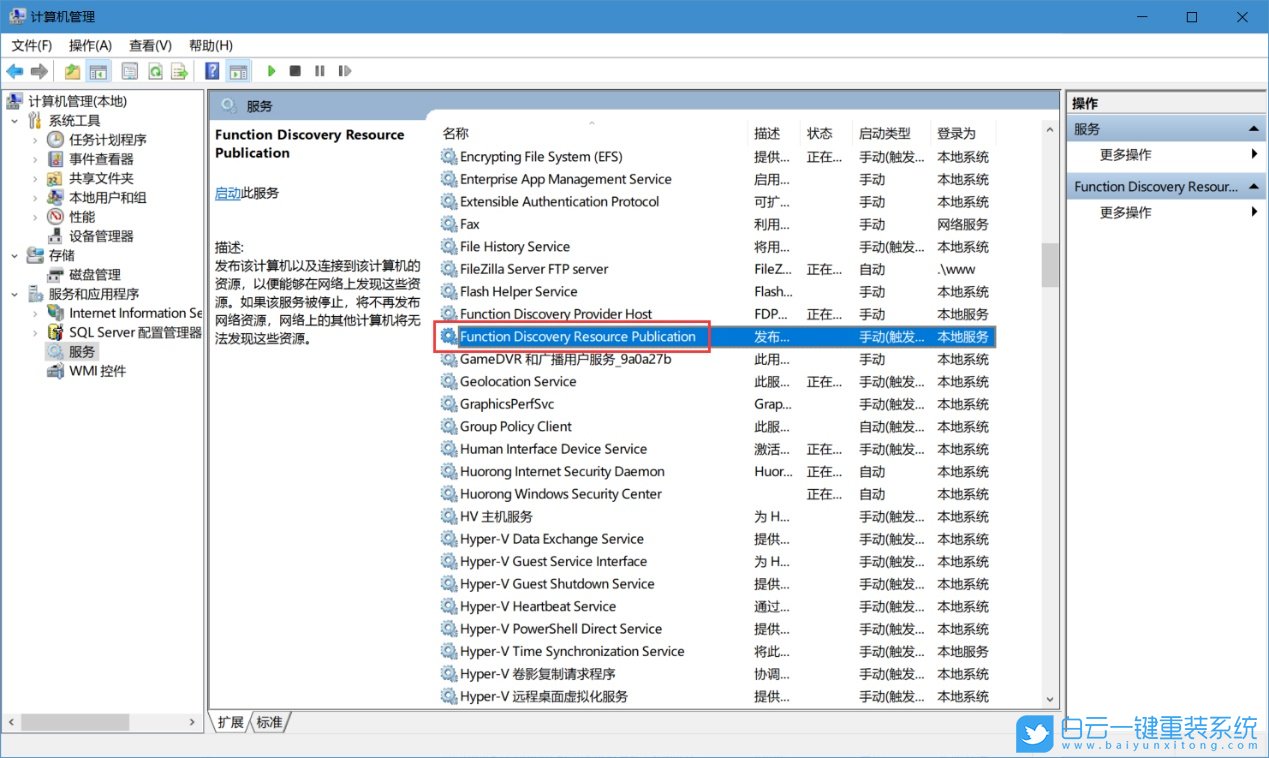The image size is (1269, 758).
Task: Toggle the console tree visibility icon
Action: (x=96, y=70)
